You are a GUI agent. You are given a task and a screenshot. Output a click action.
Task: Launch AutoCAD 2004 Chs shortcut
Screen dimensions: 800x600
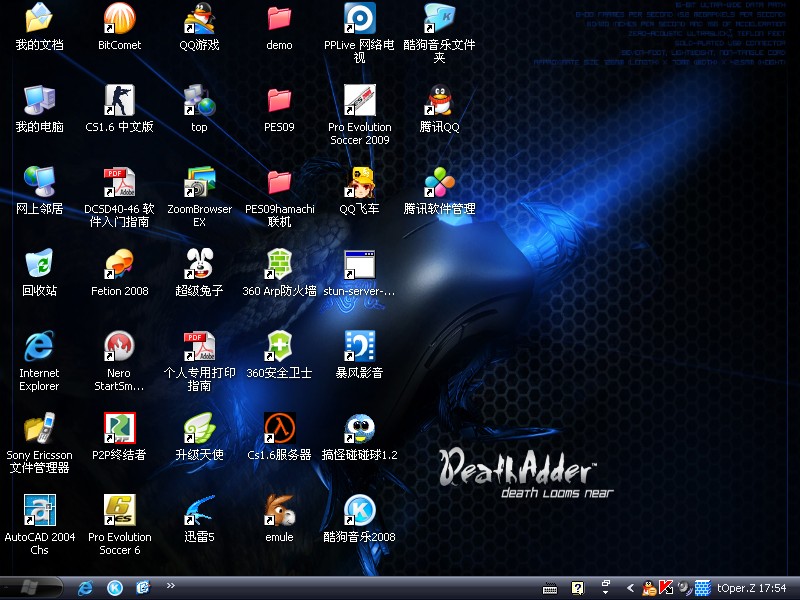coord(39,511)
